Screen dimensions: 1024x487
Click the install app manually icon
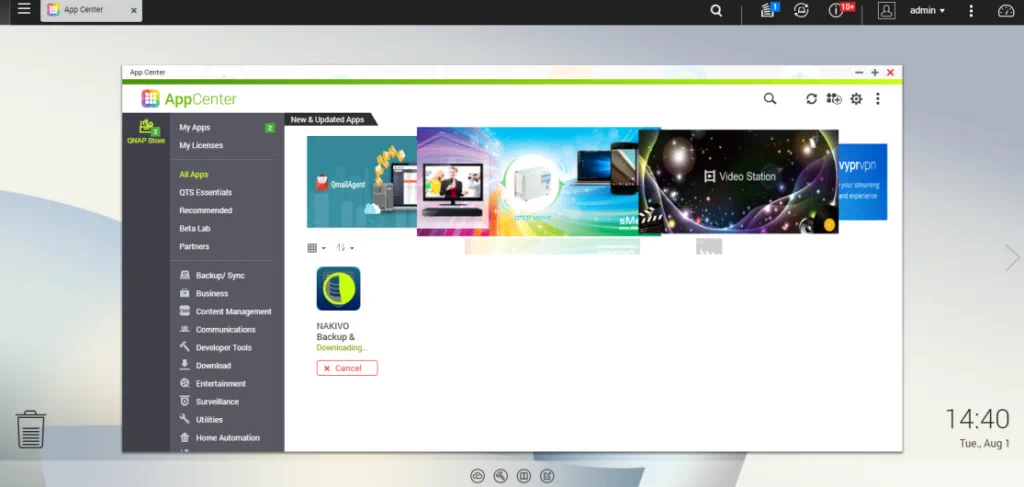834,99
